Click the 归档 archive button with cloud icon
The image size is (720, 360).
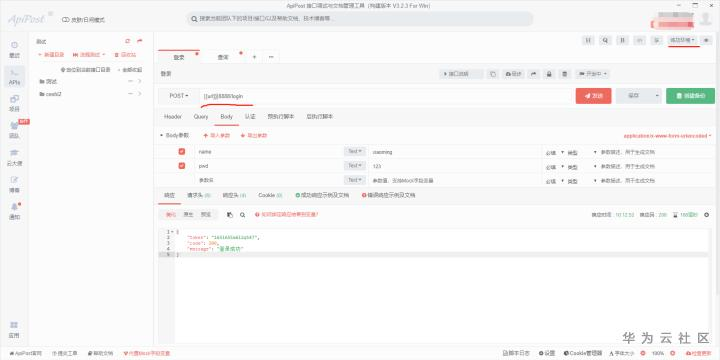pyautogui.click(x=513, y=74)
